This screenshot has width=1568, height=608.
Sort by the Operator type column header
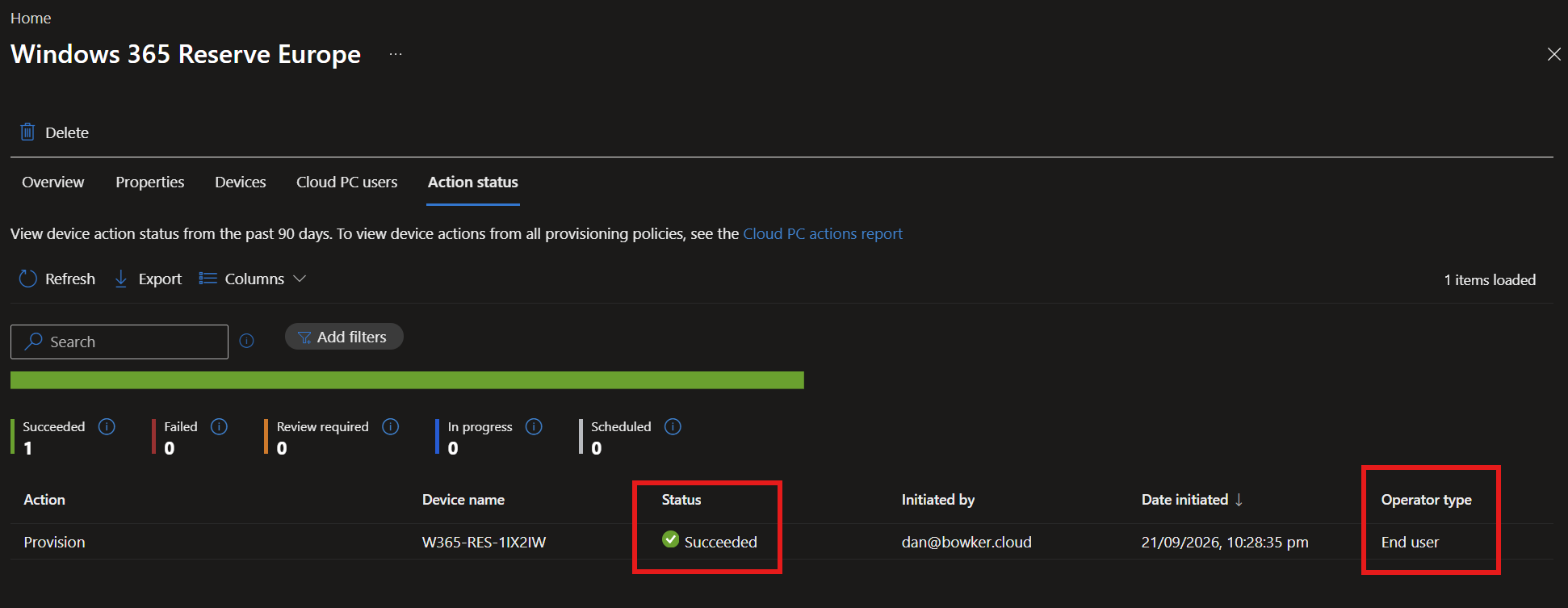point(1427,500)
